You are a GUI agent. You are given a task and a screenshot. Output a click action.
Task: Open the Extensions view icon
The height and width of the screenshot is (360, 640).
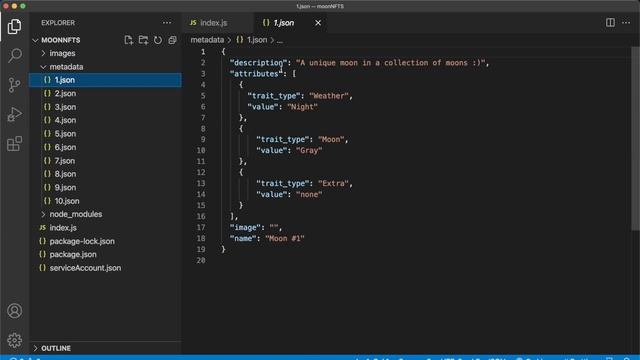point(14,144)
